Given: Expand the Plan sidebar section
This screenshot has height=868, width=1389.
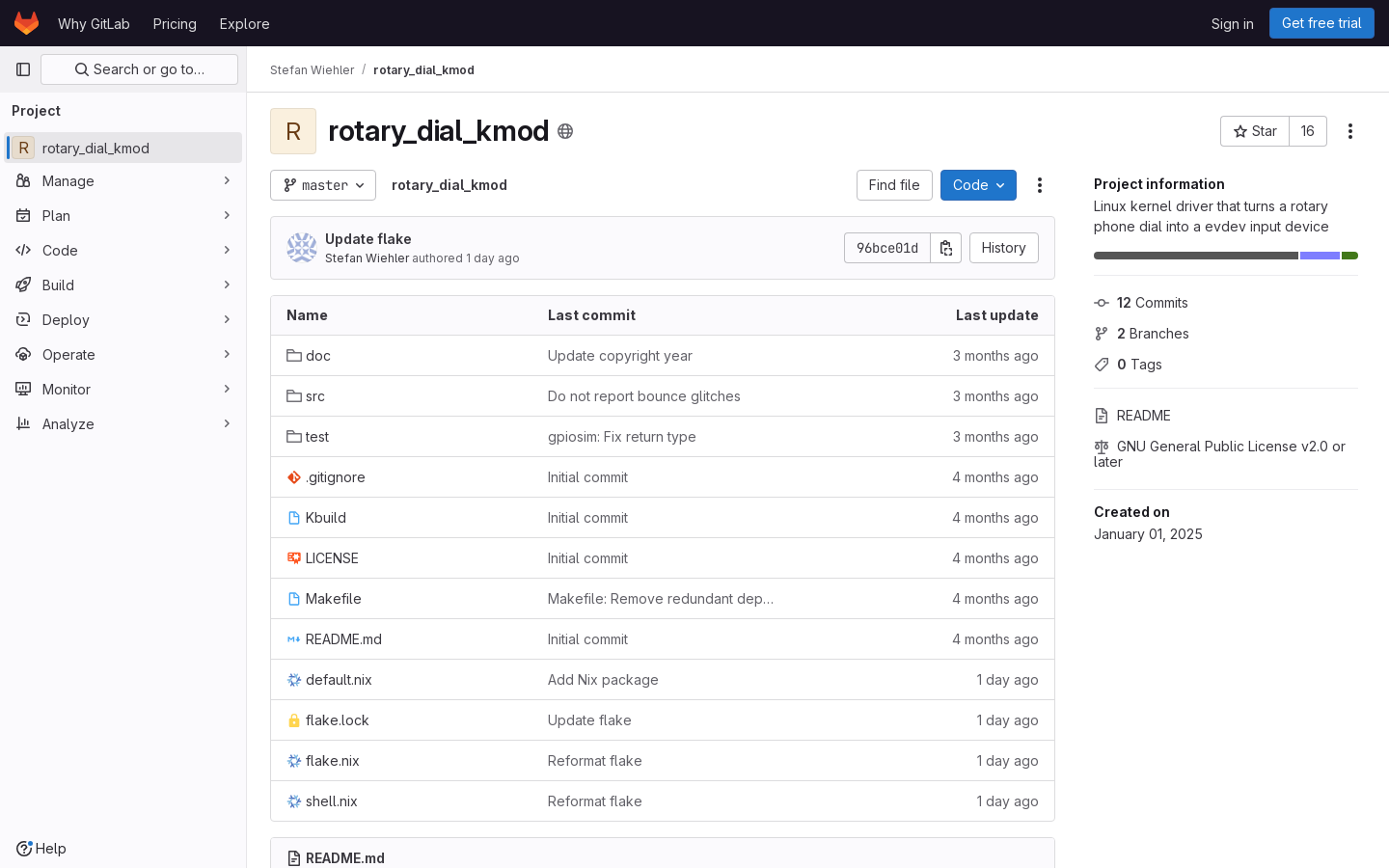Looking at the screenshot, I should 123,216.
